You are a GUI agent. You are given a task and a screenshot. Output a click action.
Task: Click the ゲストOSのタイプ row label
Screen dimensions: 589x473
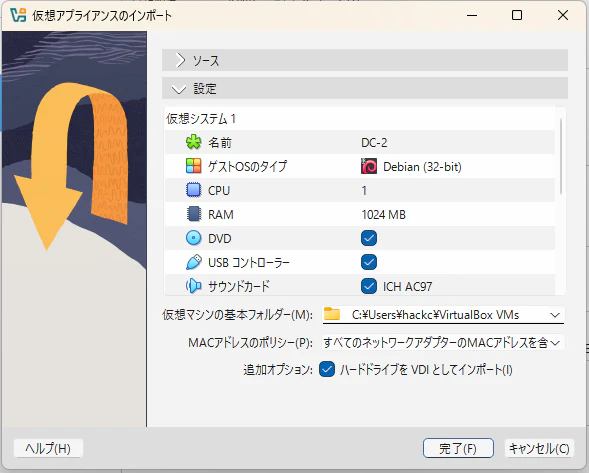[248, 166]
